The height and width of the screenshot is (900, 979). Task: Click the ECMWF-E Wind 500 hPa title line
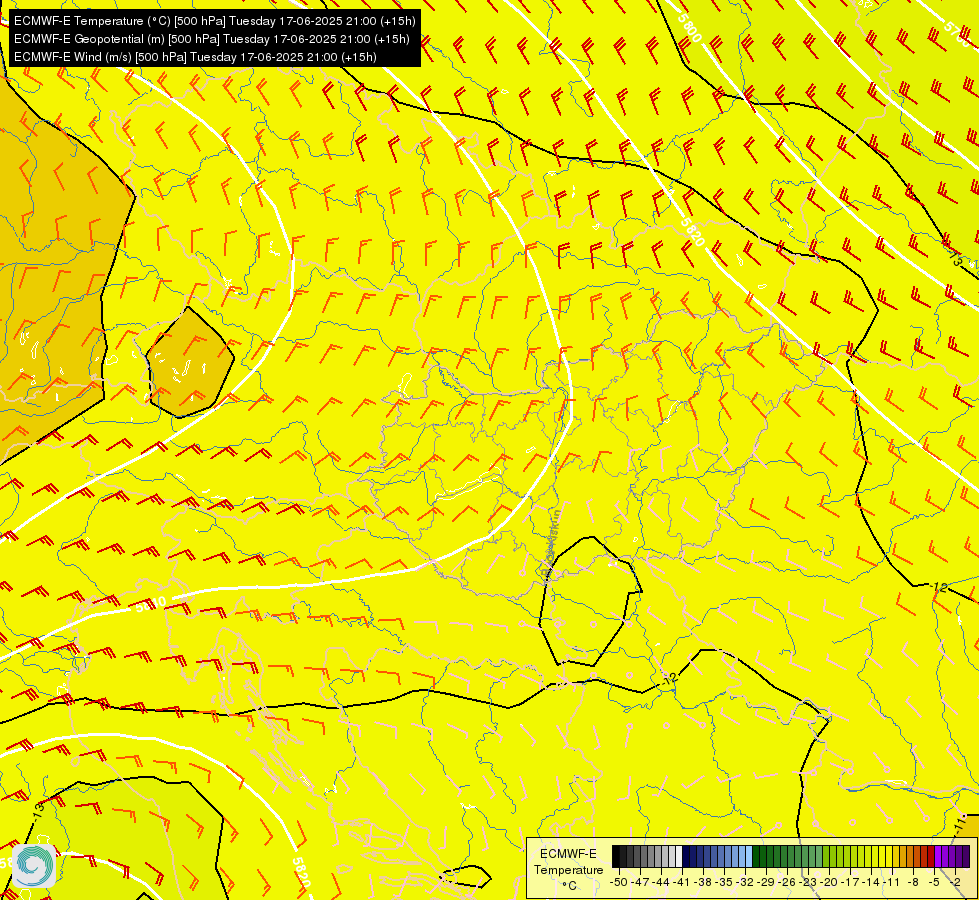point(195,57)
